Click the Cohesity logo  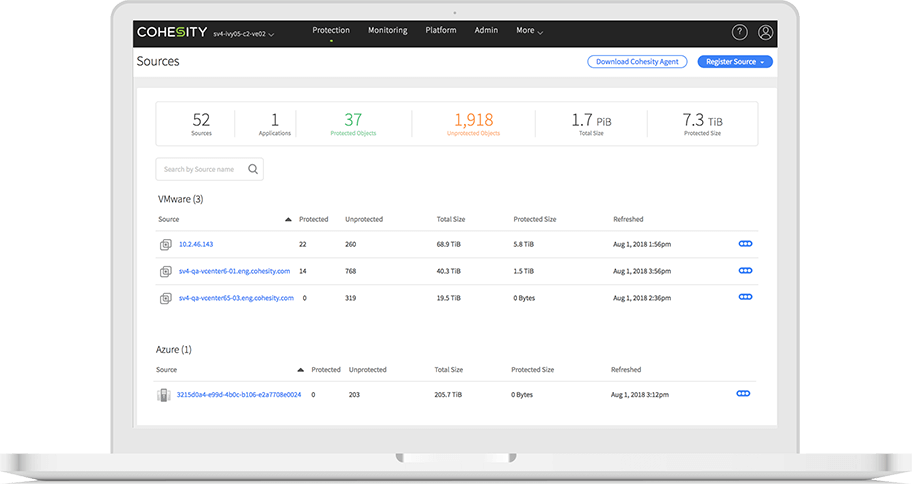[172, 32]
